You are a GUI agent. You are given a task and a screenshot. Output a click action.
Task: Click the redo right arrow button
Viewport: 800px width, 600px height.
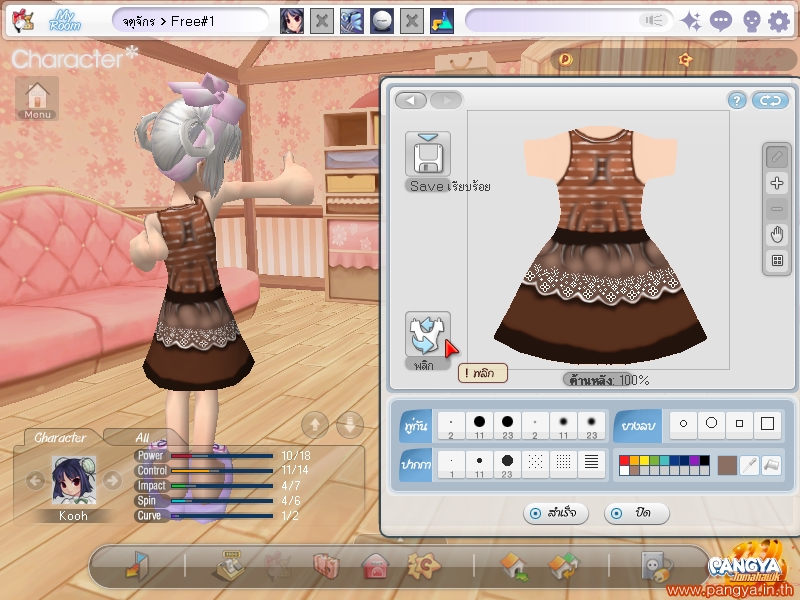446,101
